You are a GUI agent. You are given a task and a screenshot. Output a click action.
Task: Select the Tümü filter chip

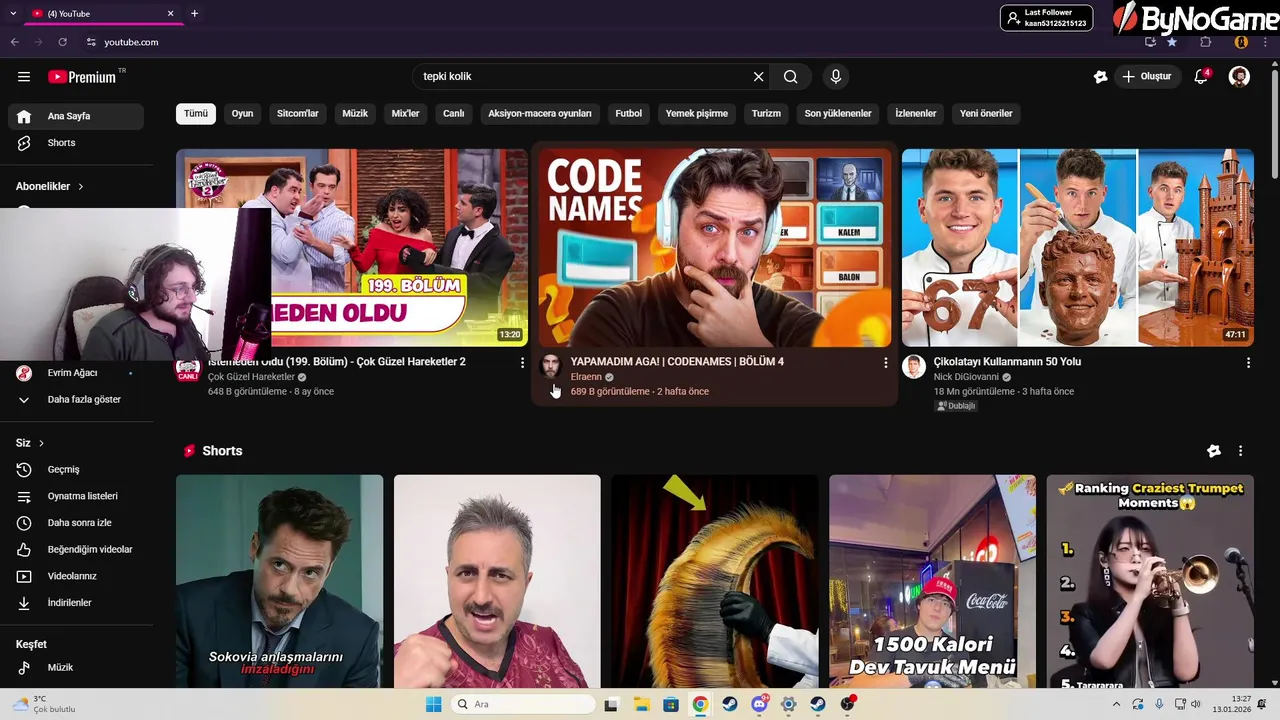click(x=196, y=113)
